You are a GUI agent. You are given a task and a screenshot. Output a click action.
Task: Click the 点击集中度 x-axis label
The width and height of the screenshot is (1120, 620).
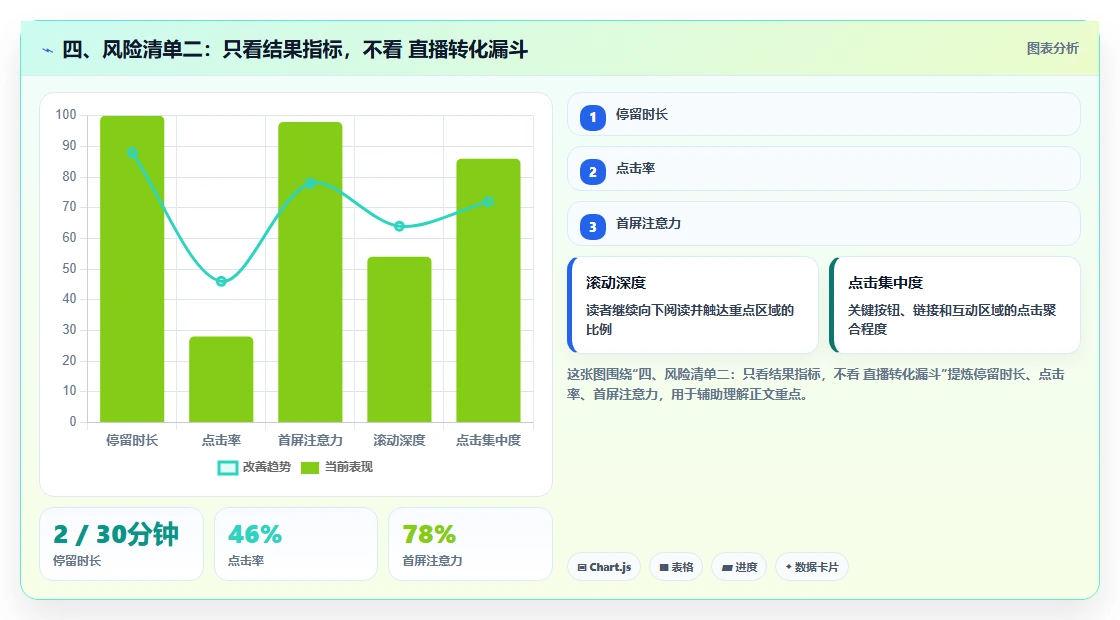[x=489, y=441]
